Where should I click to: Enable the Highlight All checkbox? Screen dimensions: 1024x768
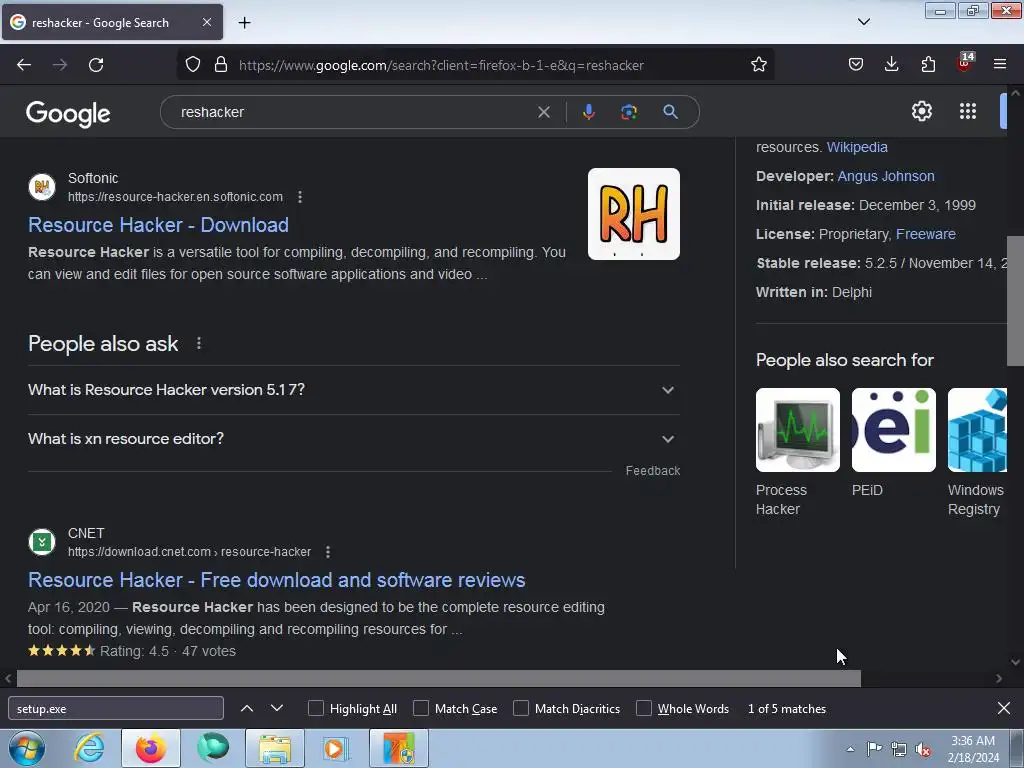pos(315,709)
